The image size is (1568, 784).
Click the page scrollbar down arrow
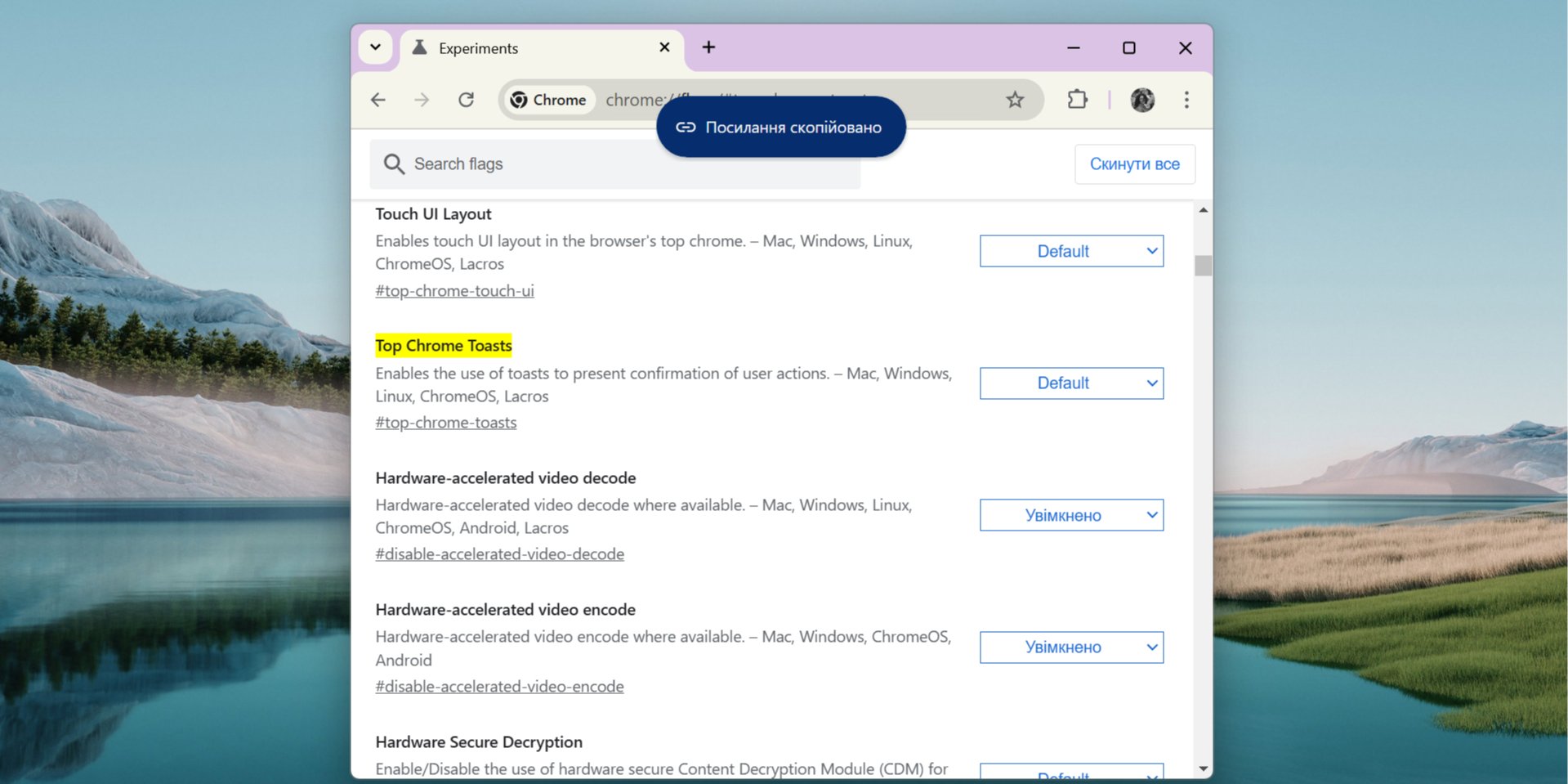1203,768
